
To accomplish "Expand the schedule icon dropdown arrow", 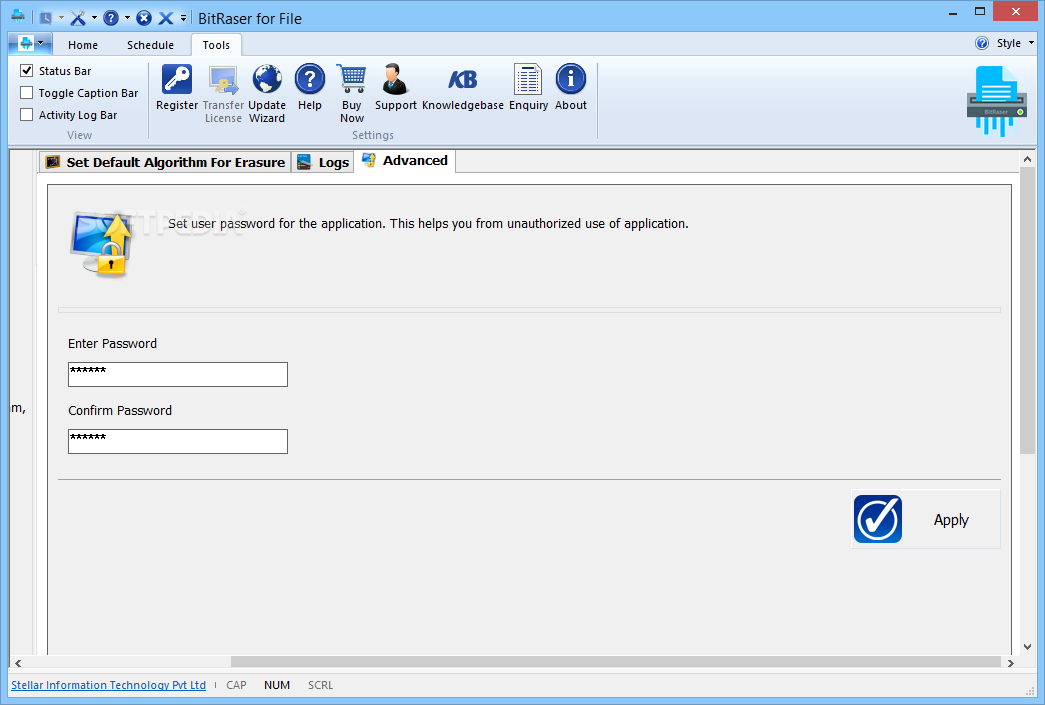I will click(61, 18).
